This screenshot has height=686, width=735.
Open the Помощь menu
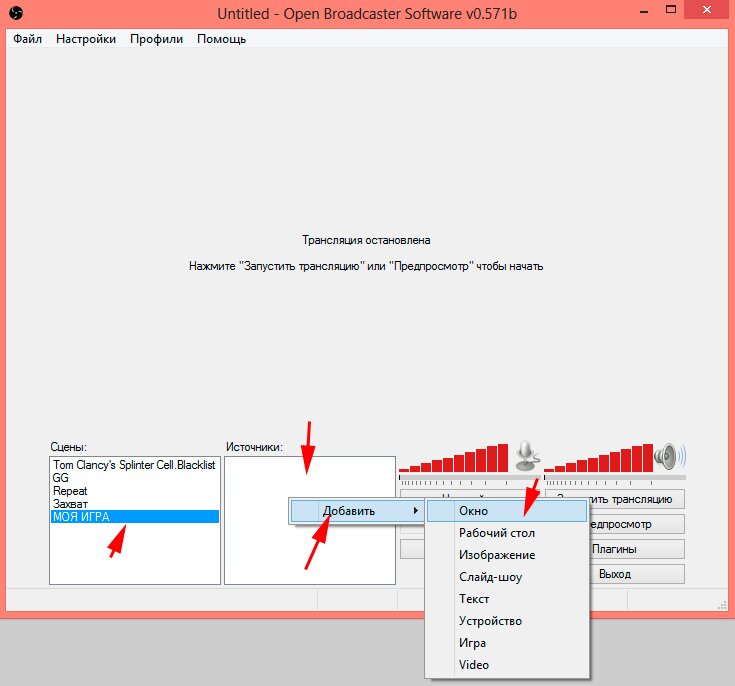[x=221, y=39]
